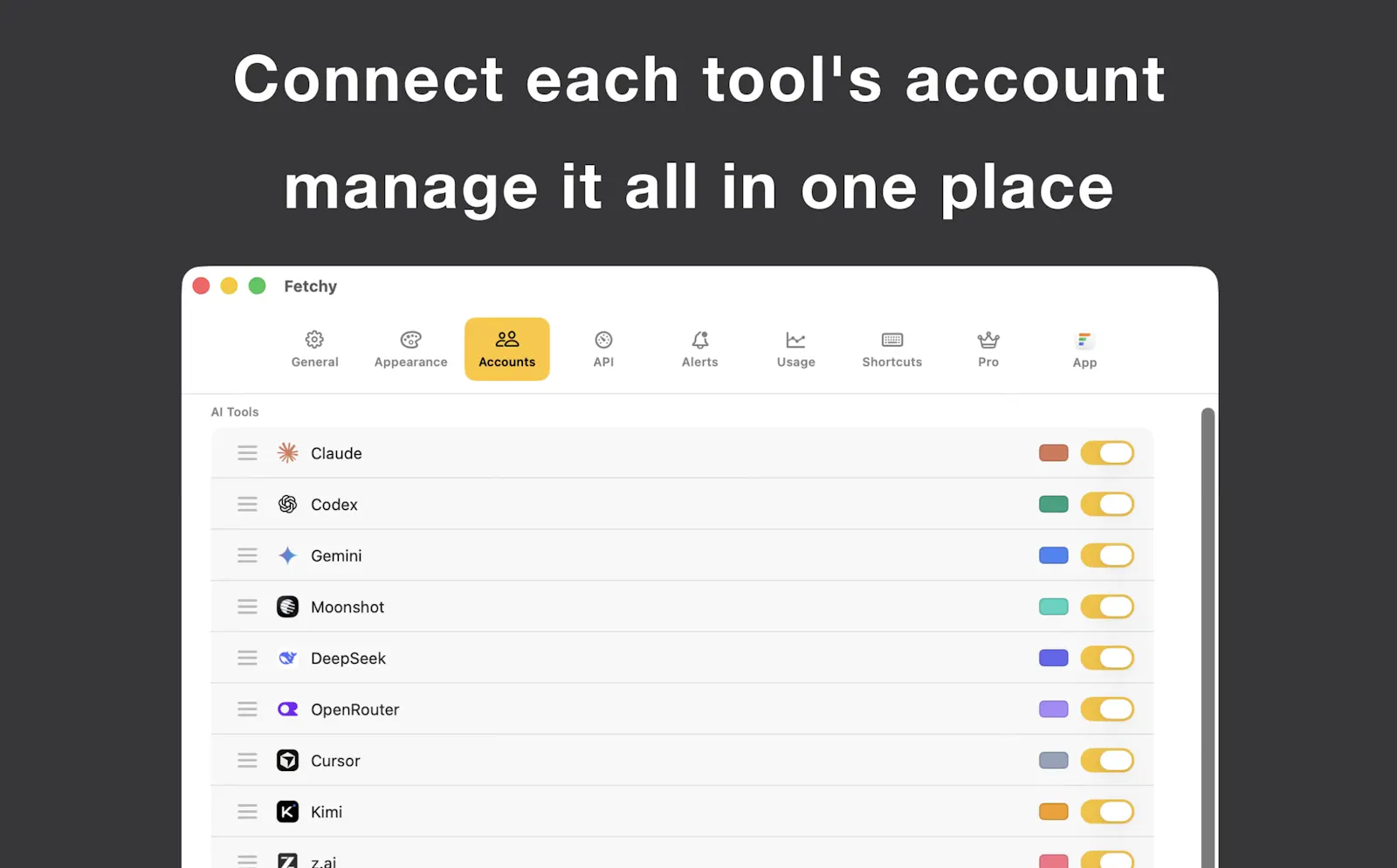Image resolution: width=1397 pixels, height=868 pixels.
Task: Go to the Alerts tab
Action: pyautogui.click(x=699, y=349)
